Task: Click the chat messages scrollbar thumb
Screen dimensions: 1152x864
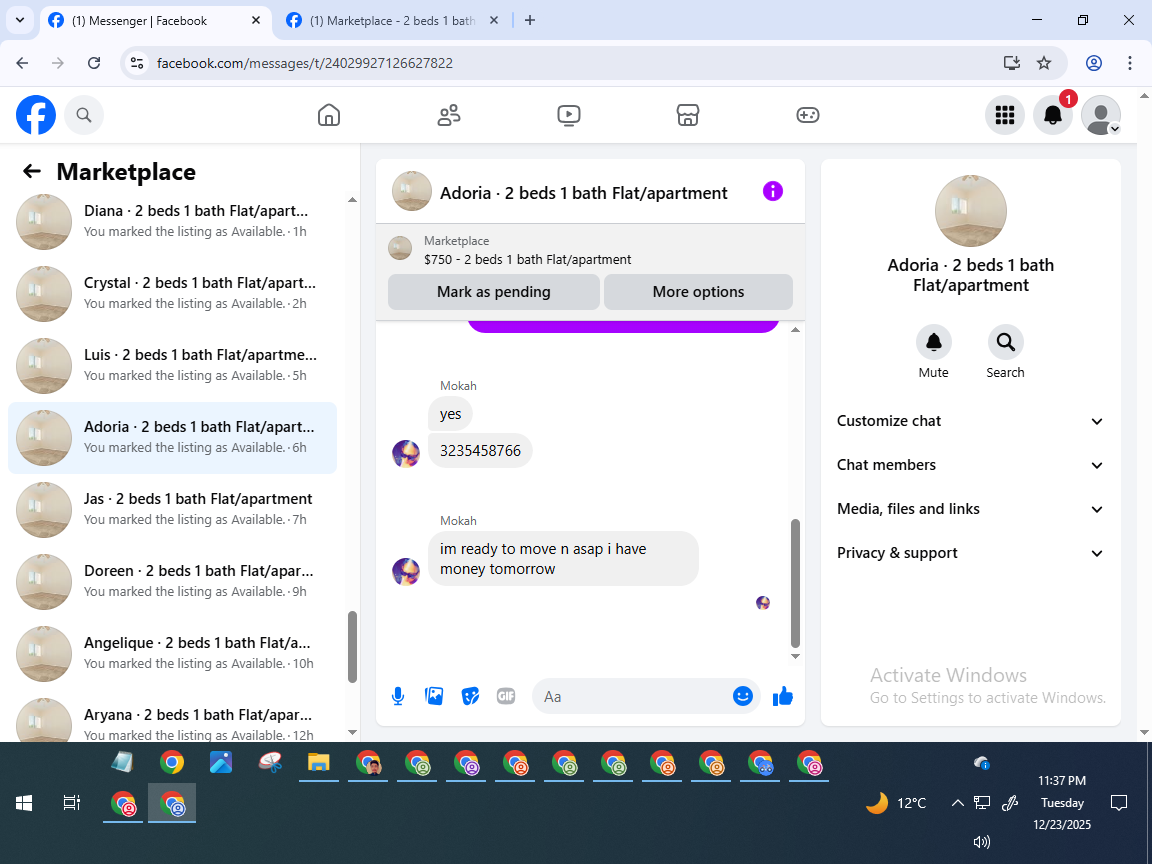Action: pyautogui.click(x=795, y=583)
